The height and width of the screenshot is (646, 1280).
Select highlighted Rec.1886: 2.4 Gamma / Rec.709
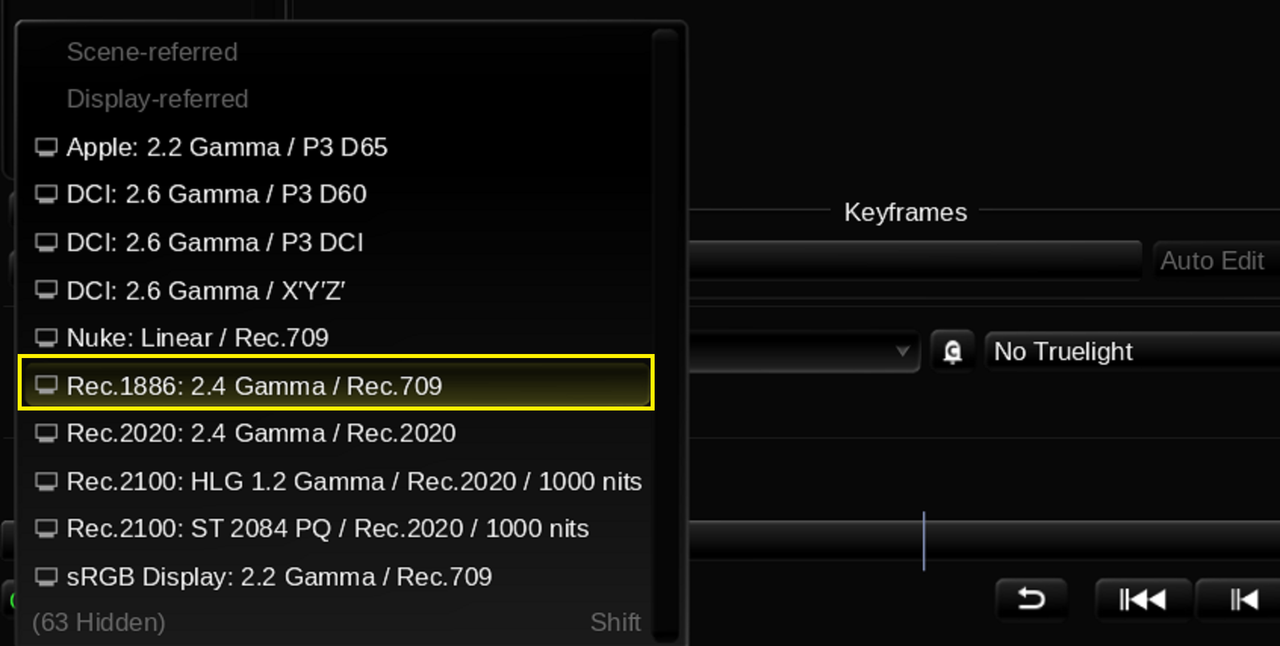(x=336, y=385)
